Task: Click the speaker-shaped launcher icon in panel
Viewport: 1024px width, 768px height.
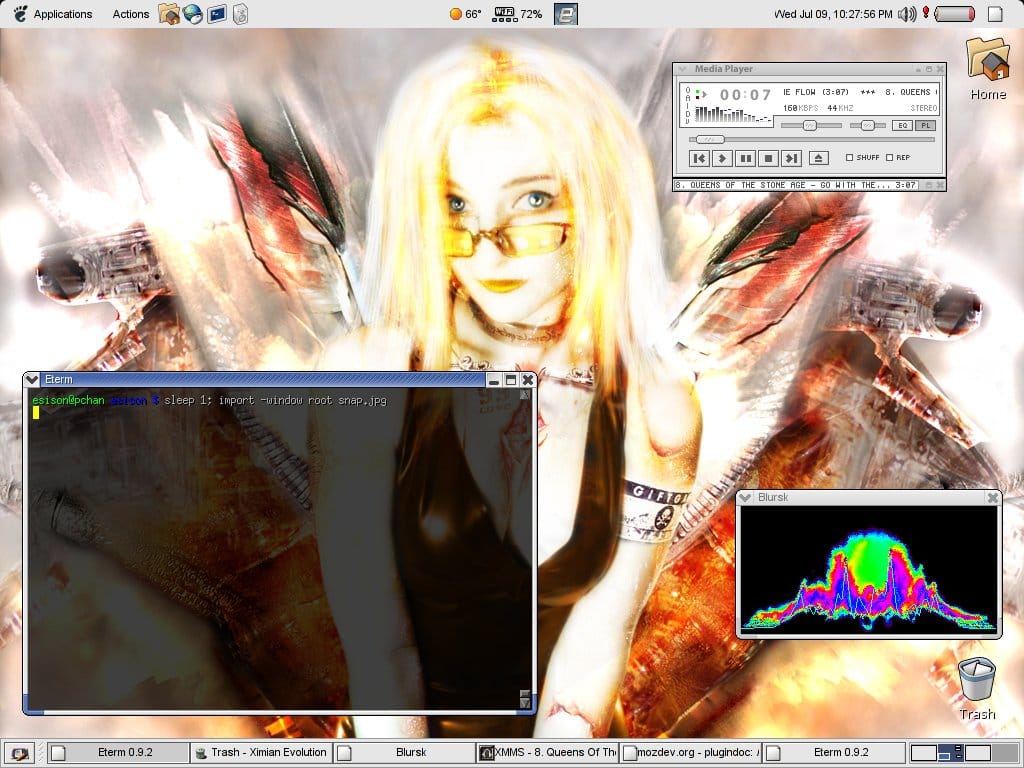Action: coord(240,14)
